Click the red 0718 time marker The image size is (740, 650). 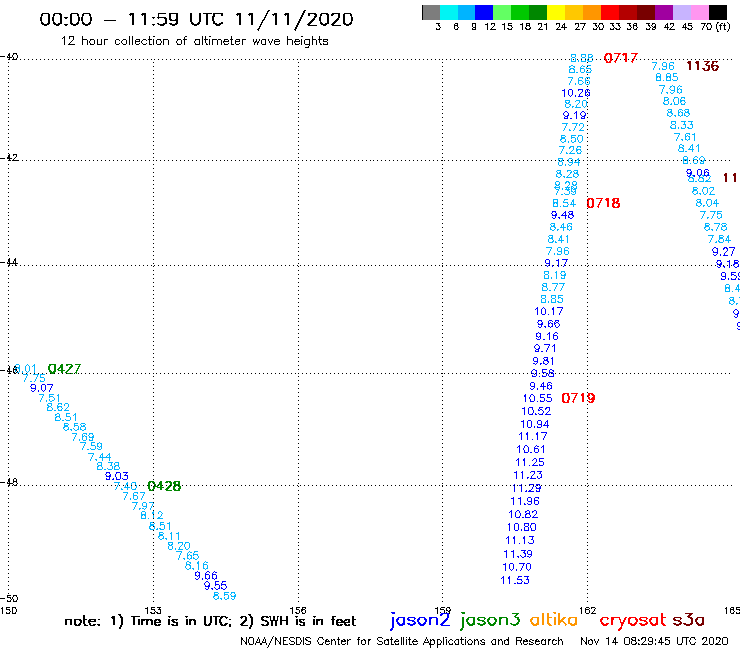click(x=603, y=203)
